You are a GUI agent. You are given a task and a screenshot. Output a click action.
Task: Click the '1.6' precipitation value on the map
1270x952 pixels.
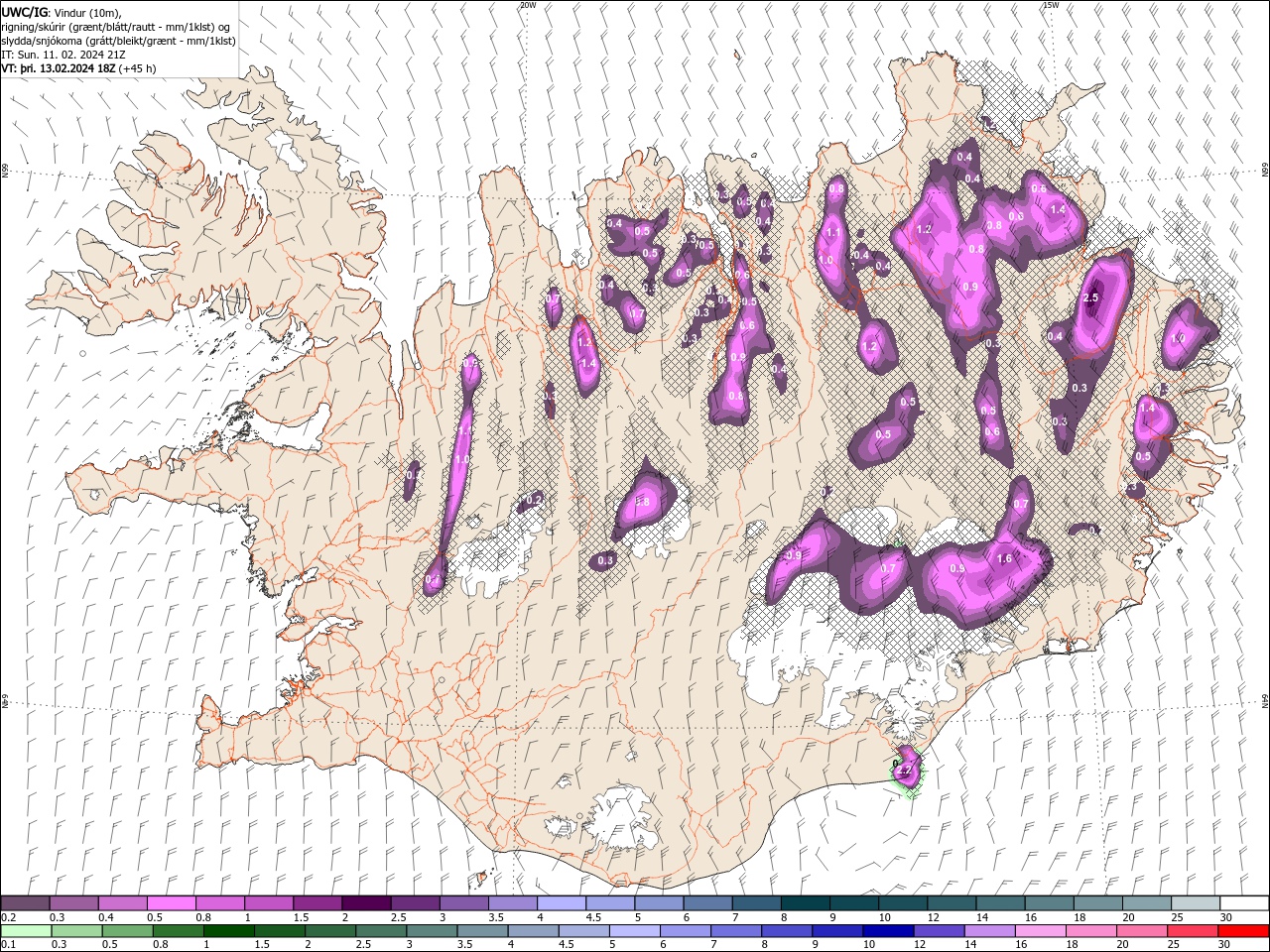1004,558
